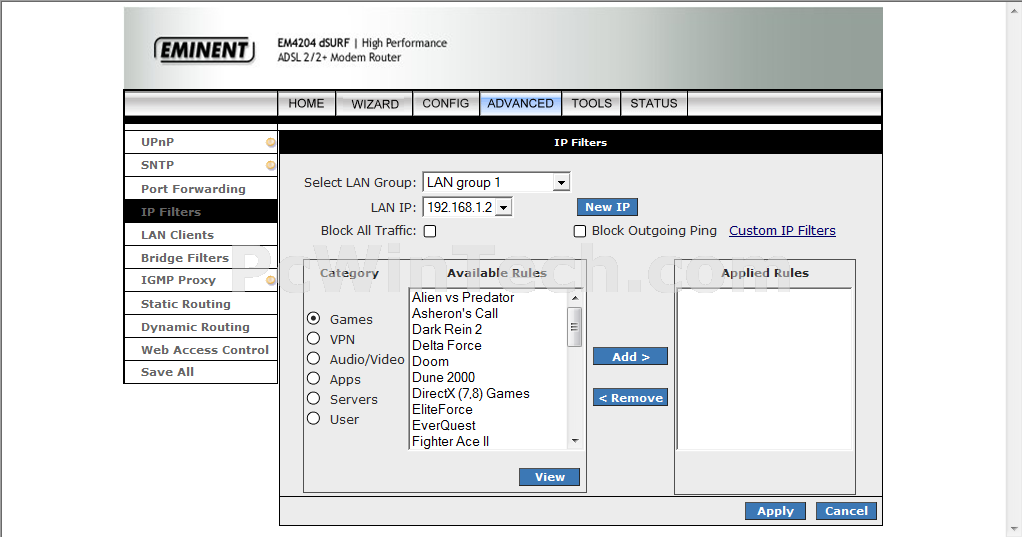
Task: Choose the Audio/Video category radio button
Action: 314,358
